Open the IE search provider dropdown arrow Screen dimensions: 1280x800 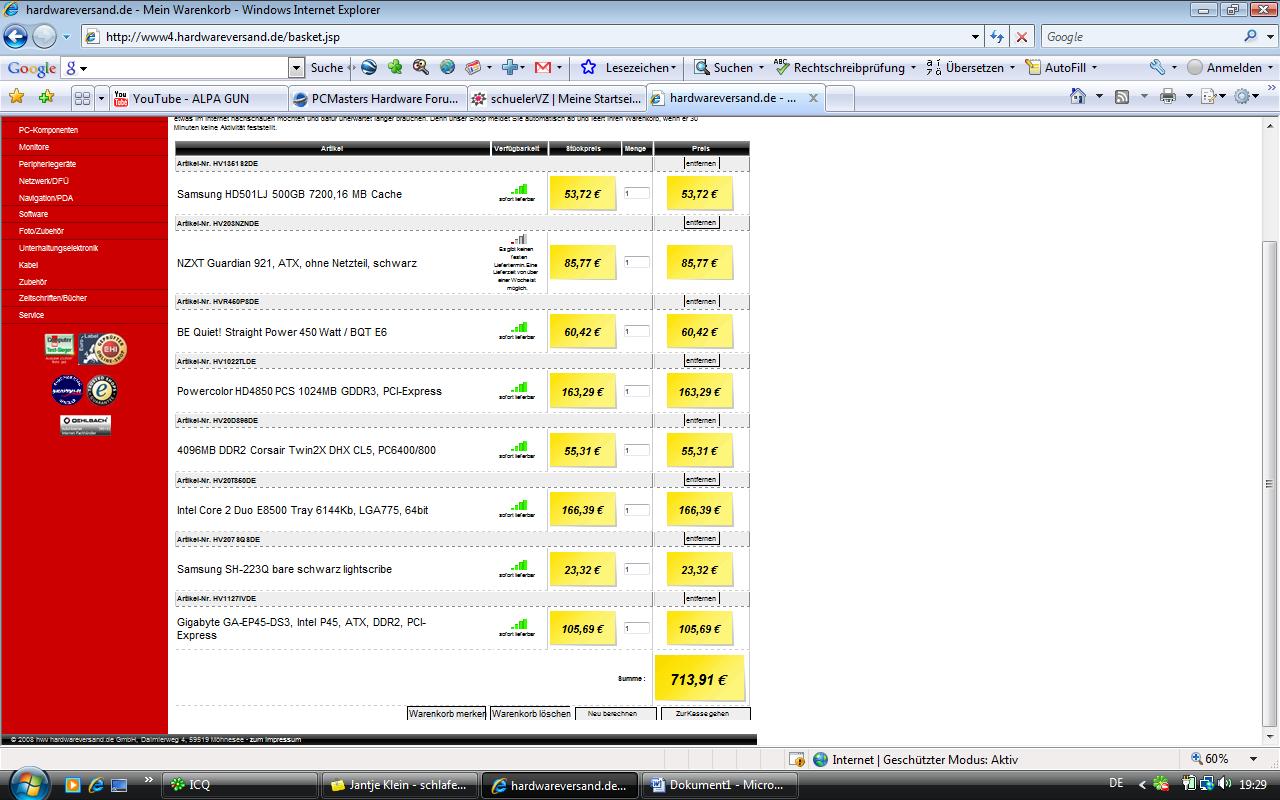[1270, 37]
